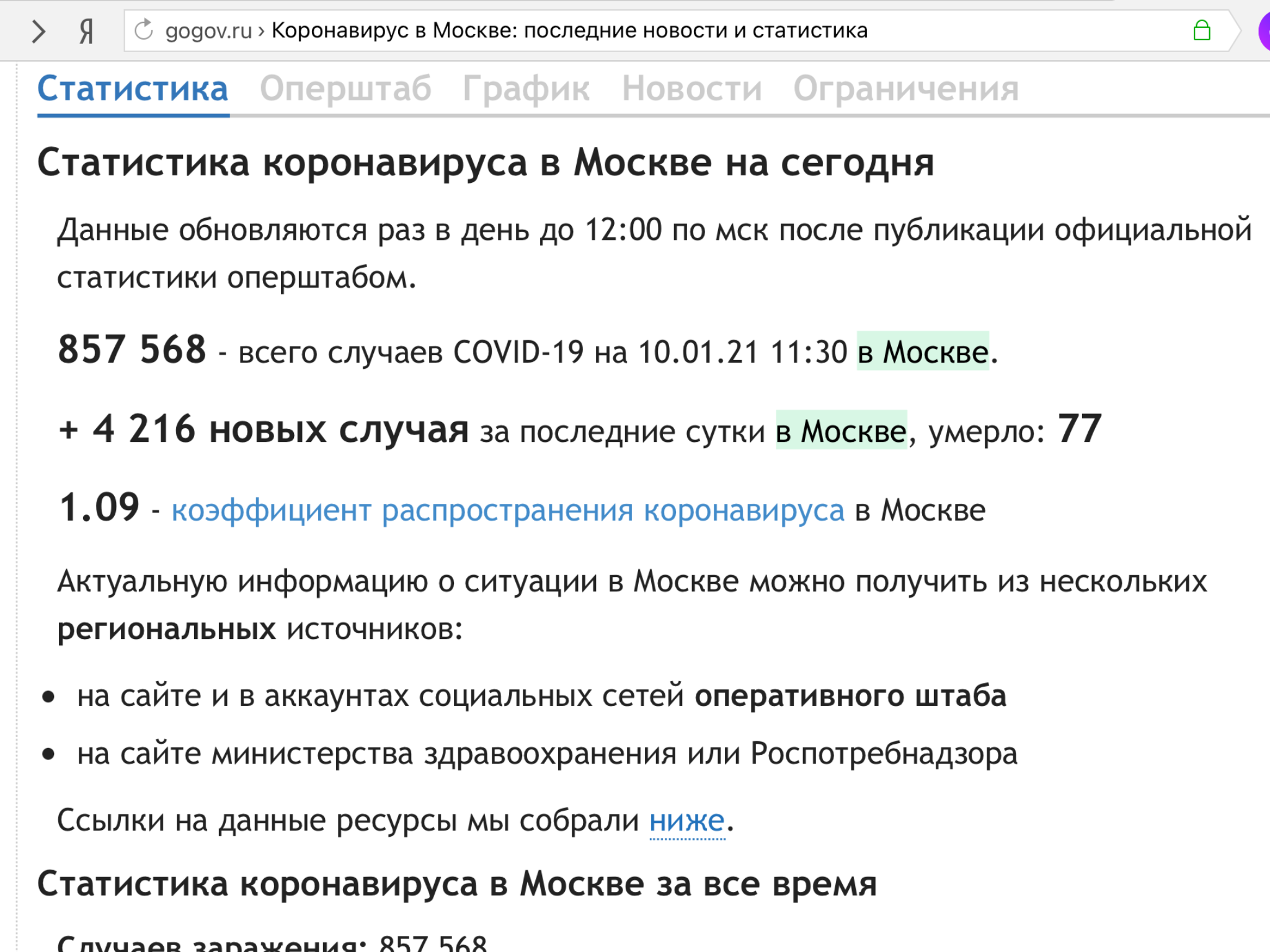Image resolution: width=1270 pixels, height=952 pixels.
Task: Follow the ниже anchor link
Action: 687,821
